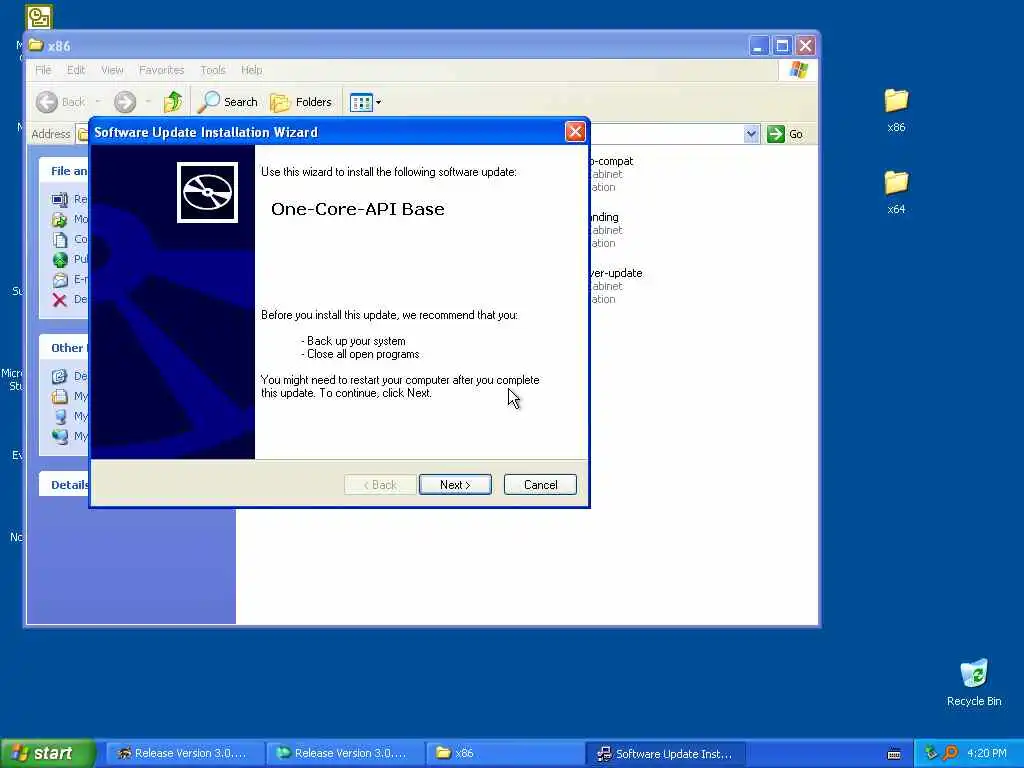
Task: Click the publish to web icon
Action: pos(59,260)
